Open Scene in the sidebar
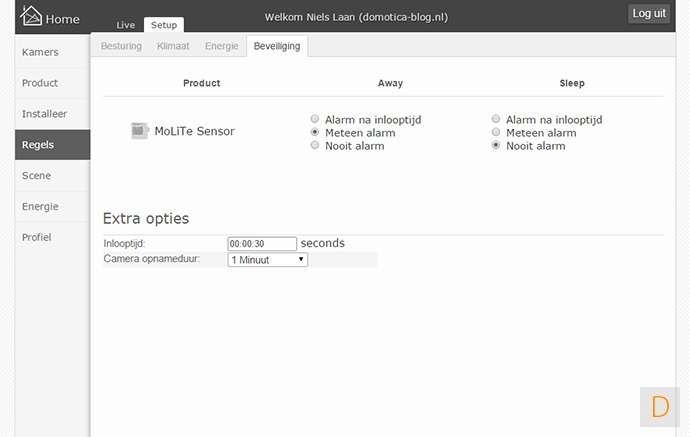The image size is (690, 437). 36,176
